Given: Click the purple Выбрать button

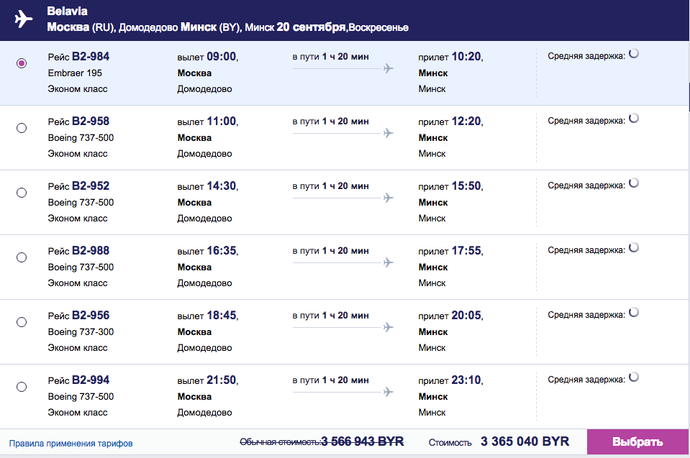Looking at the screenshot, I should pos(637,442).
